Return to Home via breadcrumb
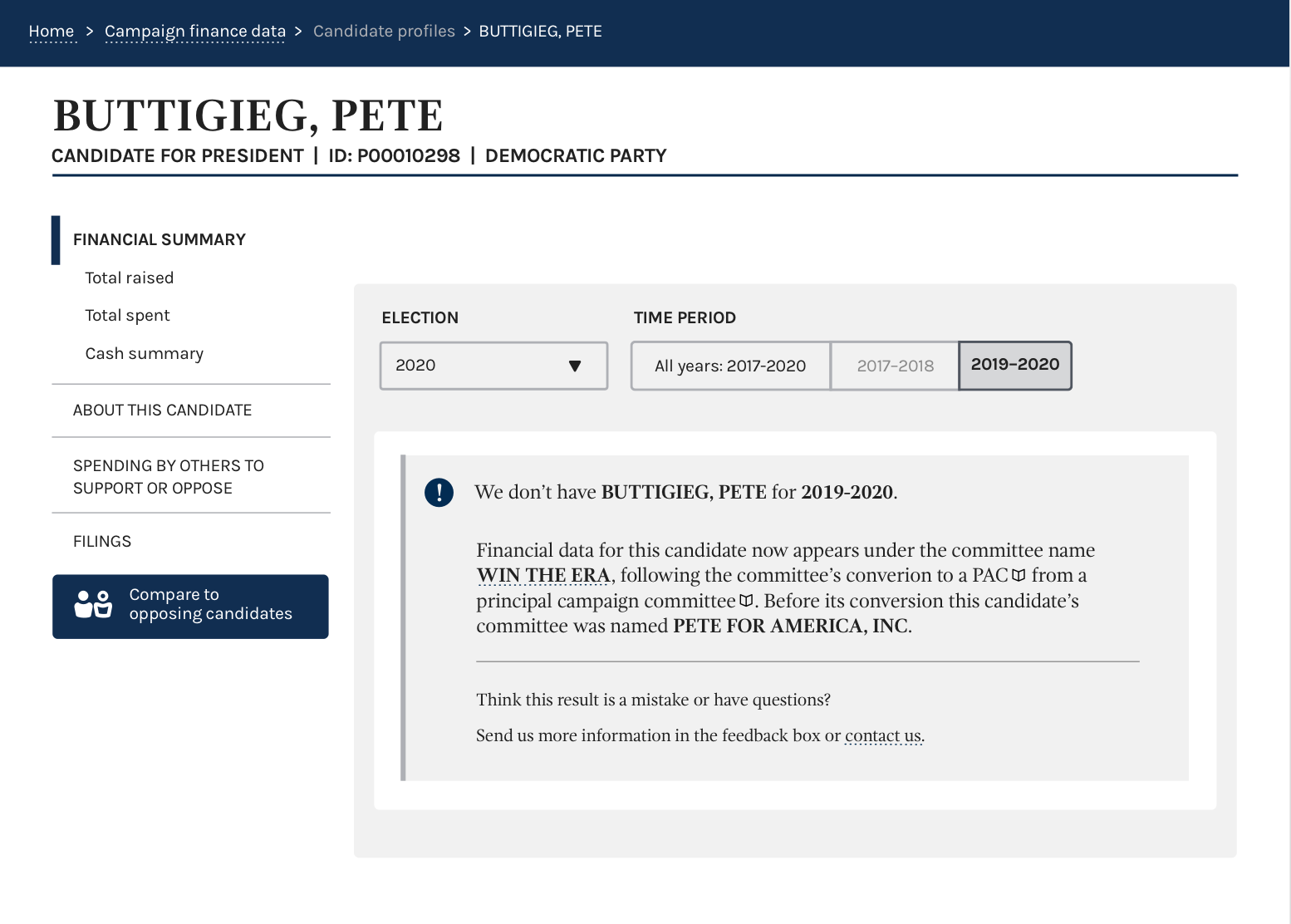1291x924 pixels. 52,32
